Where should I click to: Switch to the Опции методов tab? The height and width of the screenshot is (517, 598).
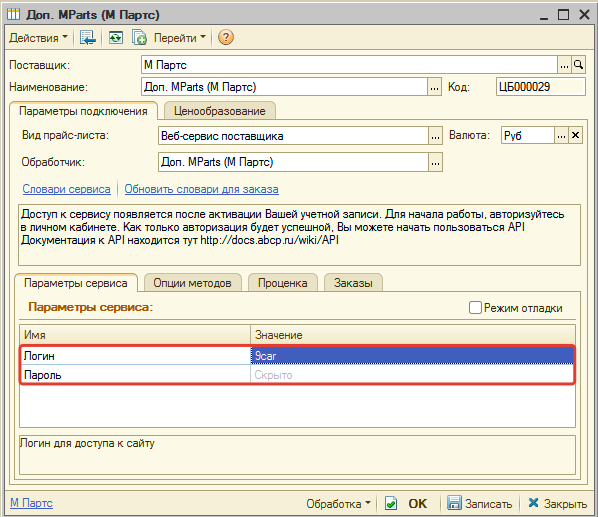[x=193, y=283]
